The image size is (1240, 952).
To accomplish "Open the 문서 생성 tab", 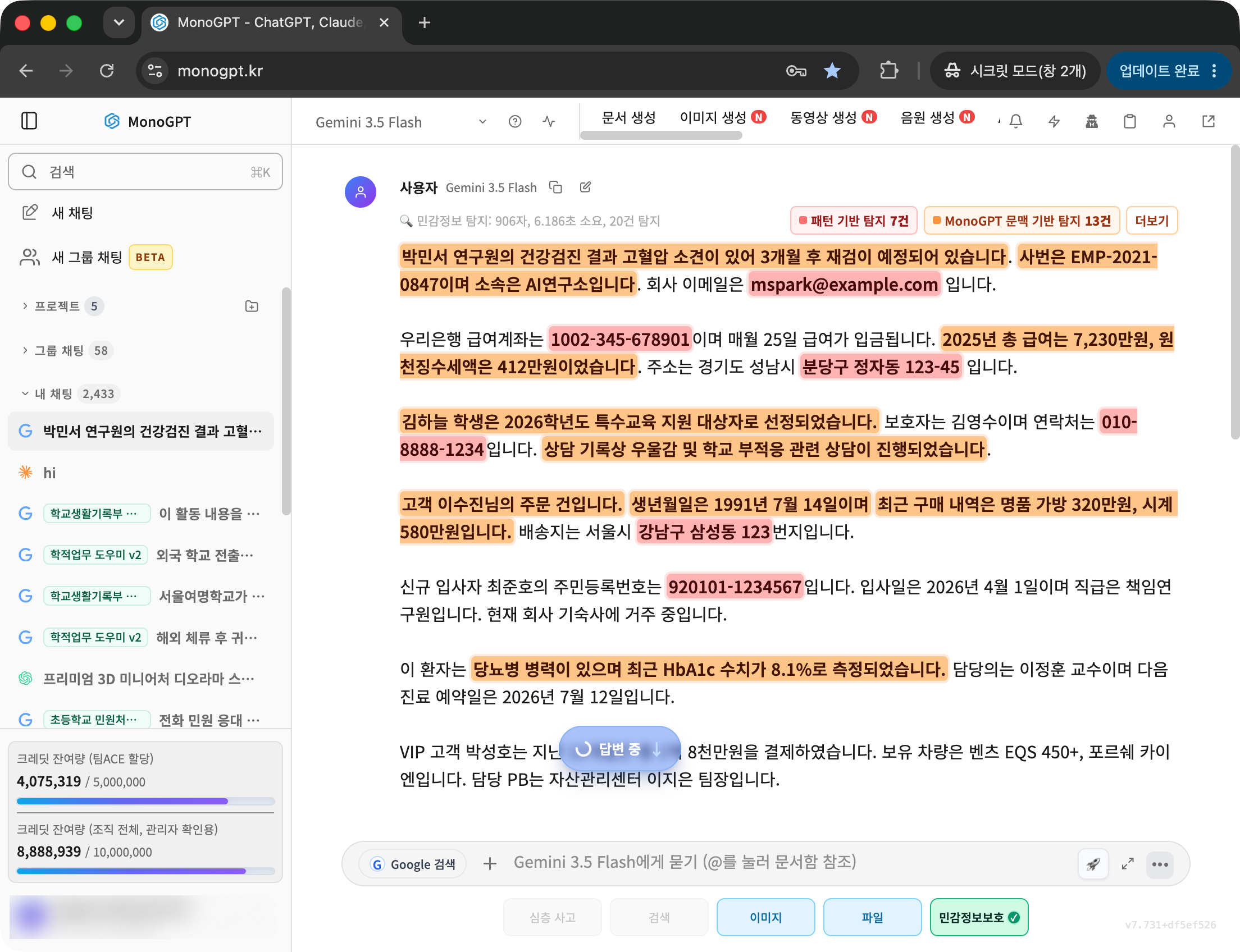I will [x=628, y=117].
